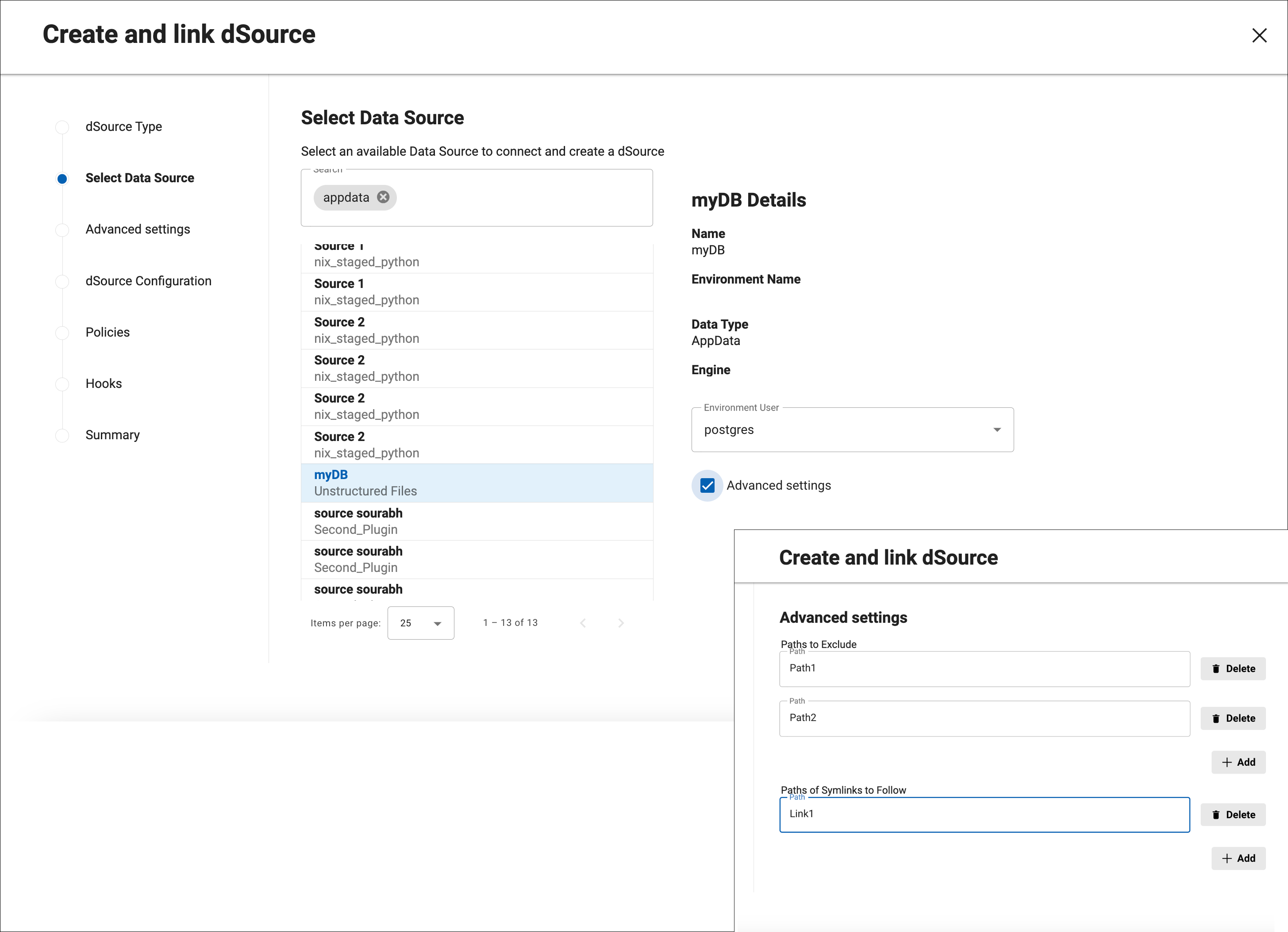Click into the data source search field
Image resolution: width=1288 pixels, height=932 pixels.
(523, 198)
